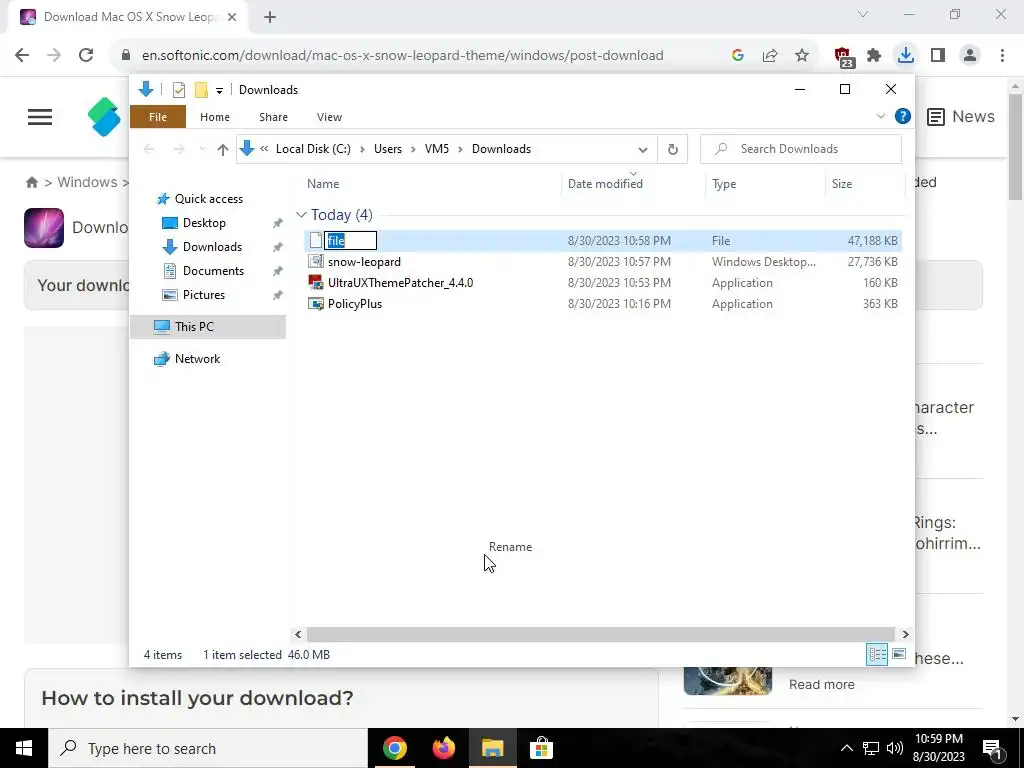Open the Customize Quick Access Toolbar dropdown
This screenshot has width=1024, height=768.
(219, 91)
